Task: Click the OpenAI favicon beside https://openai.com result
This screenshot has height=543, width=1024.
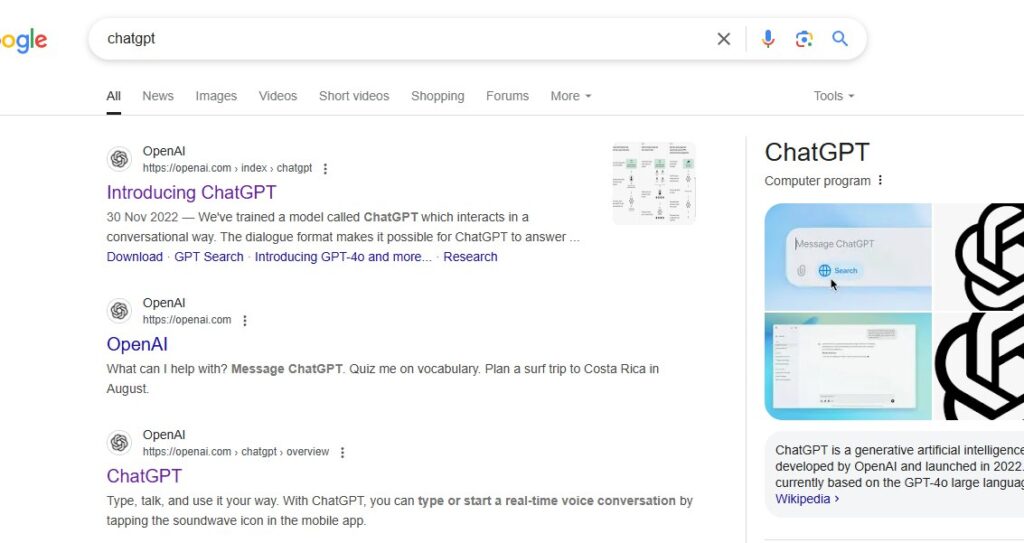Action: (120, 310)
